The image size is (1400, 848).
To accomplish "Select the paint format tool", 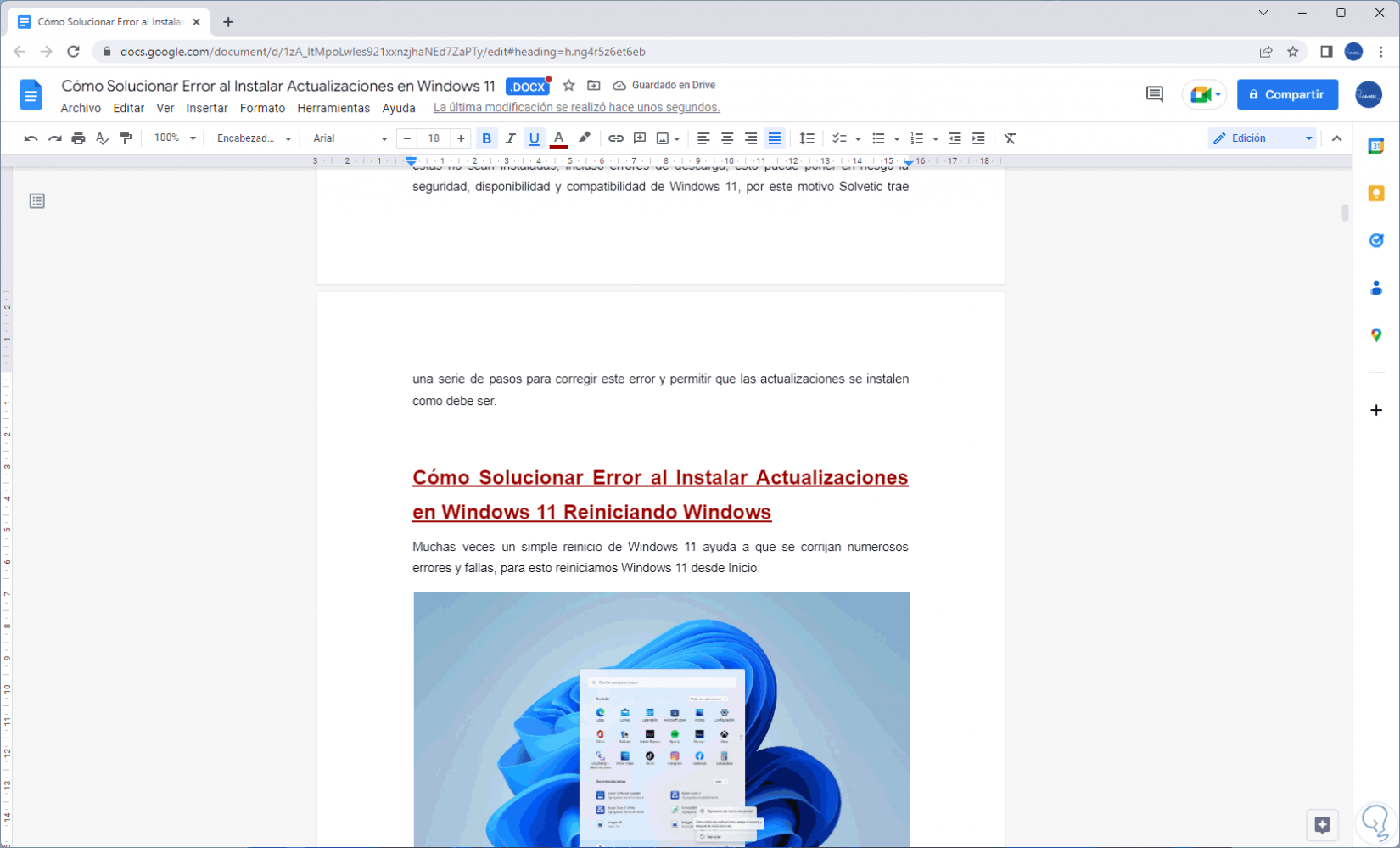I will pos(126,138).
